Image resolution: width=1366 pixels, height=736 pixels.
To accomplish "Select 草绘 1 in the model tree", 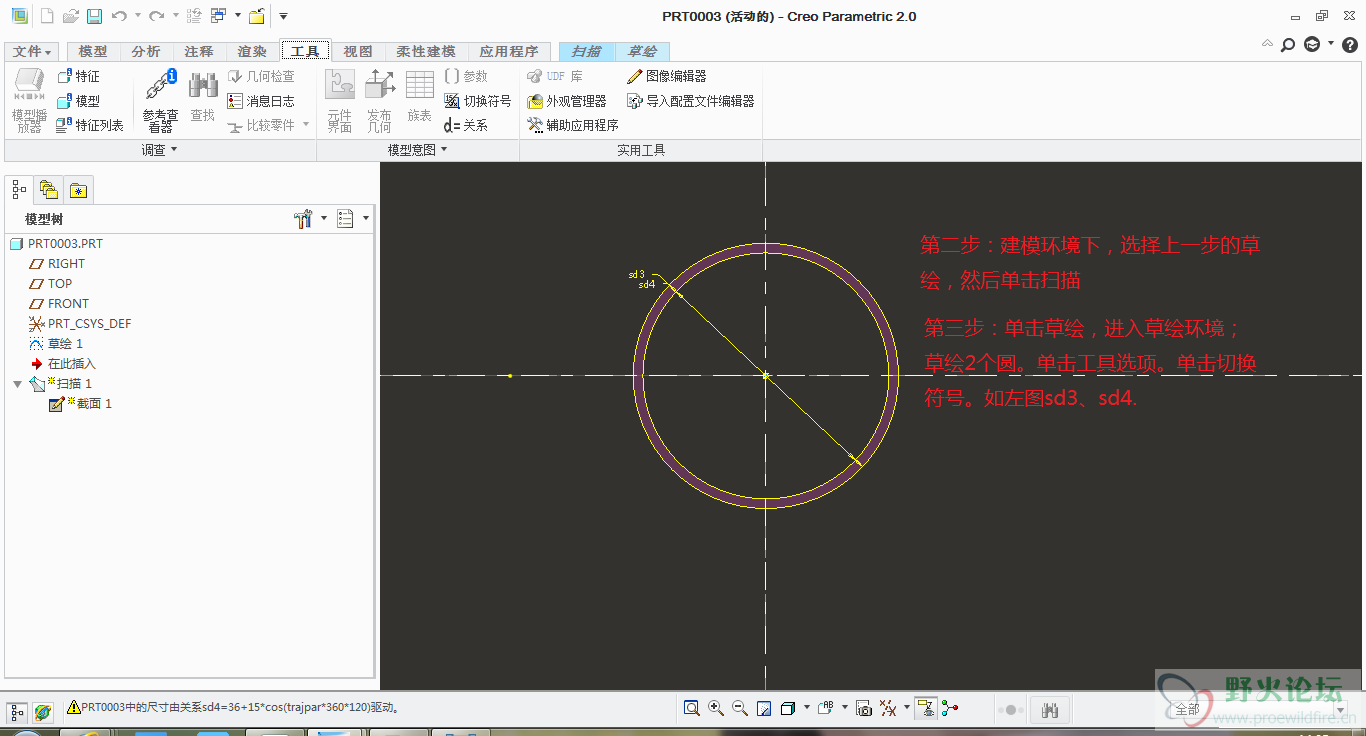I will [65, 344].
